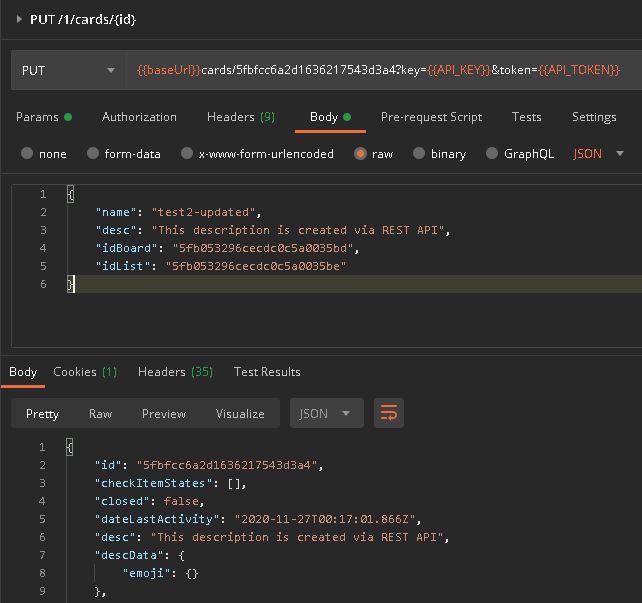
Task: Select the GraphQL body radio option
Action: 491,154
